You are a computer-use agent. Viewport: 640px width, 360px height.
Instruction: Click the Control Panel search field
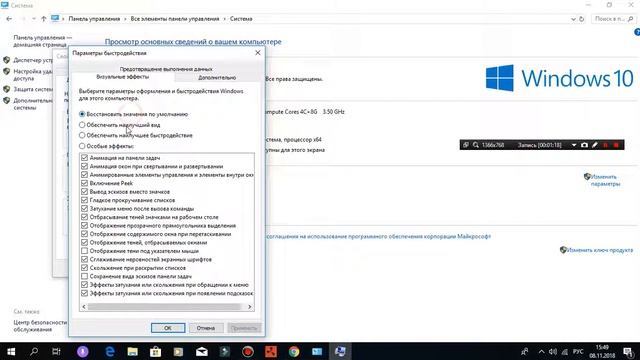tap(612, 19)
